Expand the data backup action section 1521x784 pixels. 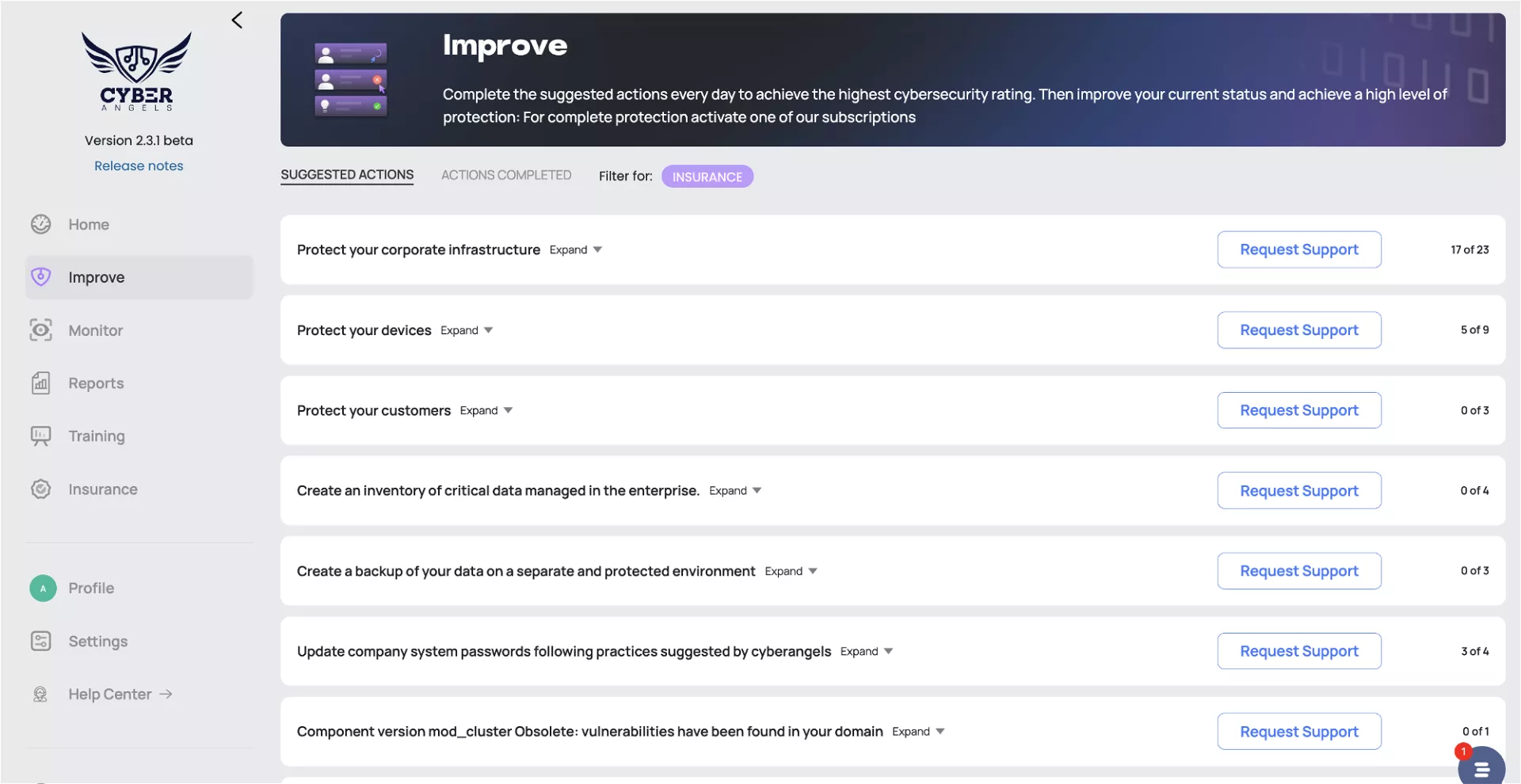tap(791, 572)
